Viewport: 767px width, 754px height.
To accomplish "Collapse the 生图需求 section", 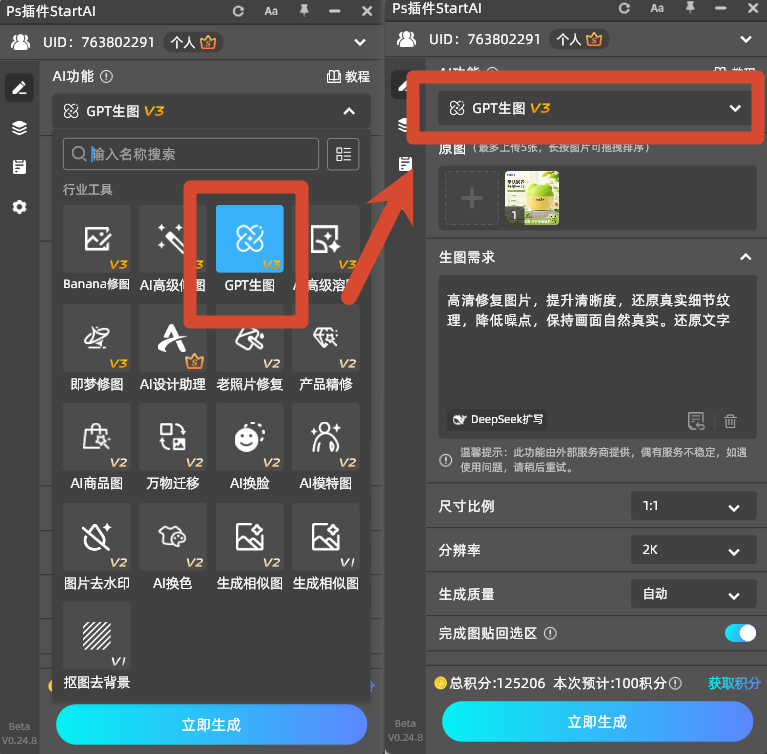I will [x=745, y=257].
